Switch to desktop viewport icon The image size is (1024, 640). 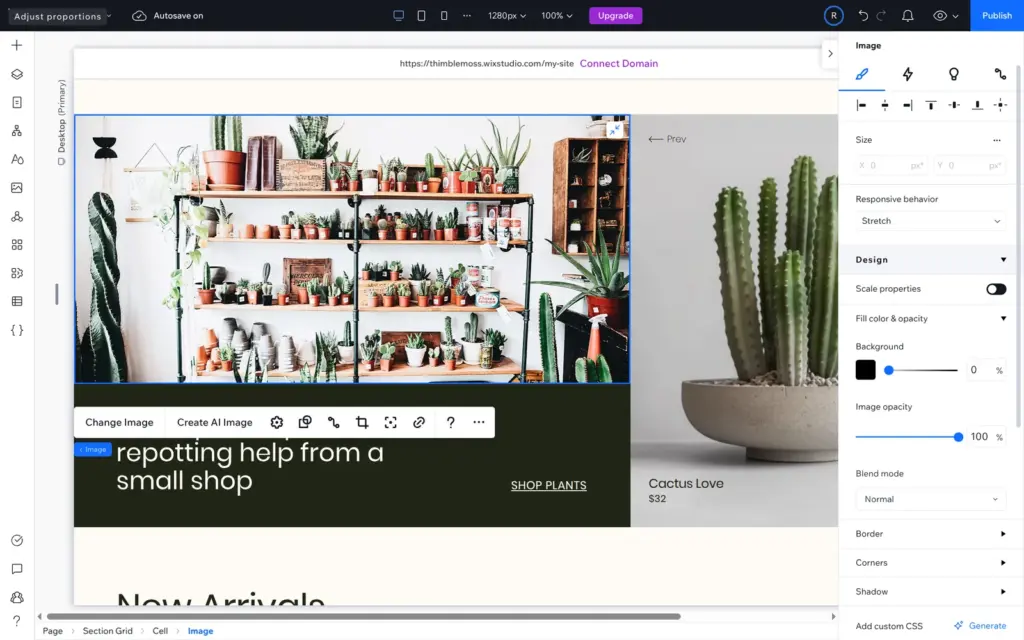click(x=398, y=16)
